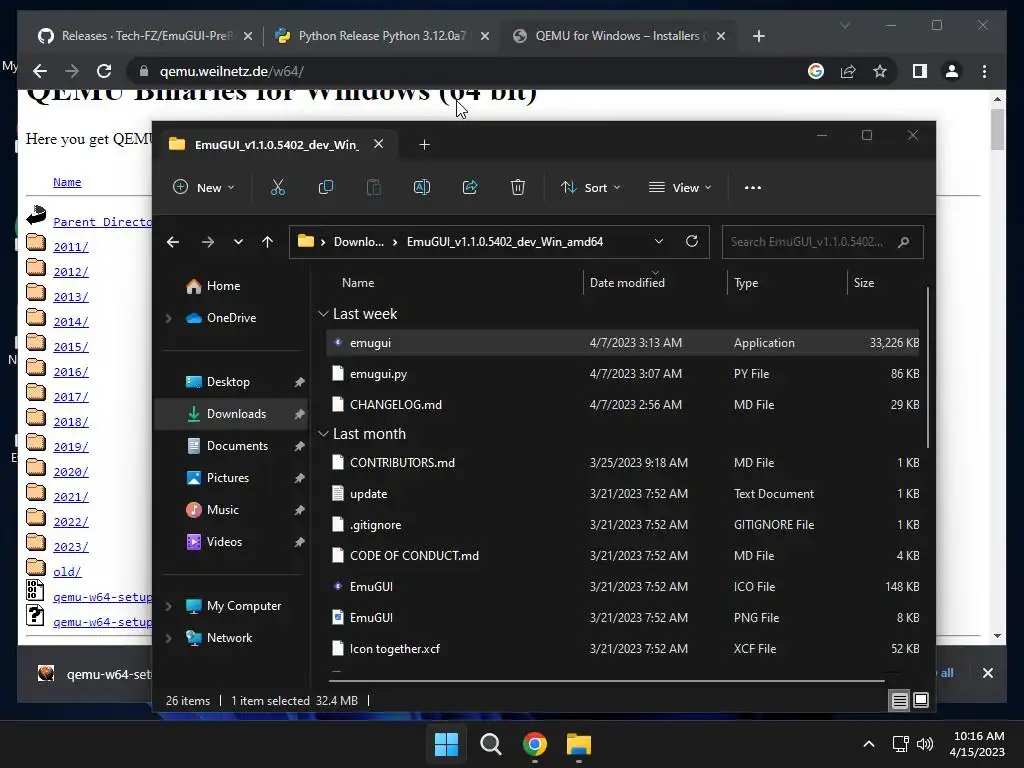Click the Rename icon in Explorer toolbar
The width and height of the screenshot is (1024, 768).
(x=422, y=187)
